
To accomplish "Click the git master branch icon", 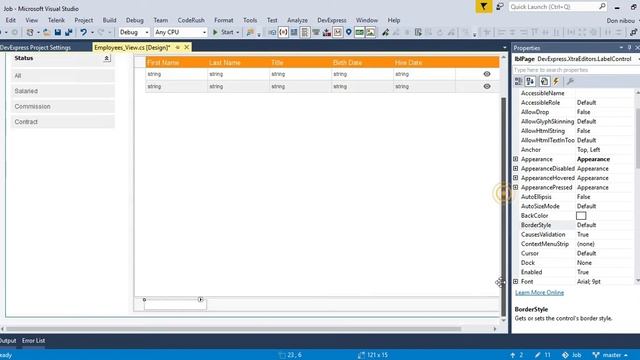I will coord(596,355).
